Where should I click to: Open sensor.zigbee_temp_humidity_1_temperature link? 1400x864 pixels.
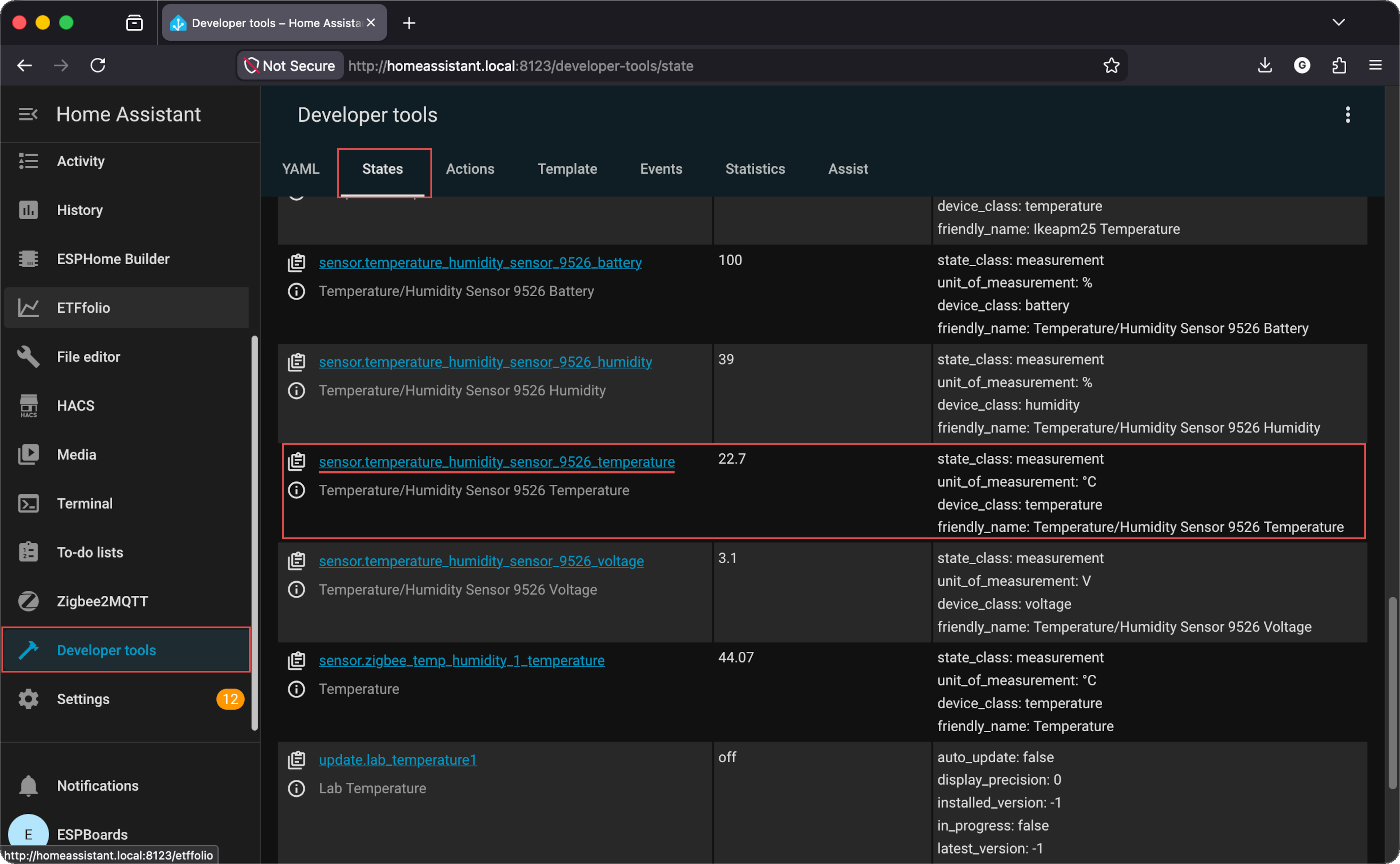tap(462, 661)
